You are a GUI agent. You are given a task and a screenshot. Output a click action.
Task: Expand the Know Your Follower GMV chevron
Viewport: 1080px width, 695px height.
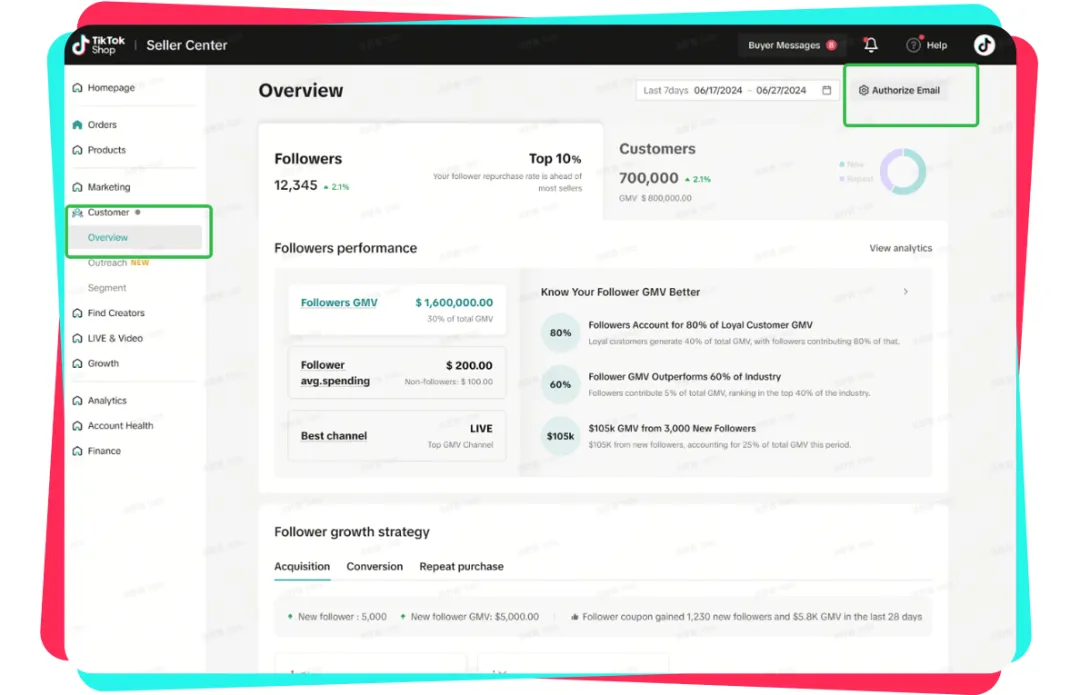(906, 292)
